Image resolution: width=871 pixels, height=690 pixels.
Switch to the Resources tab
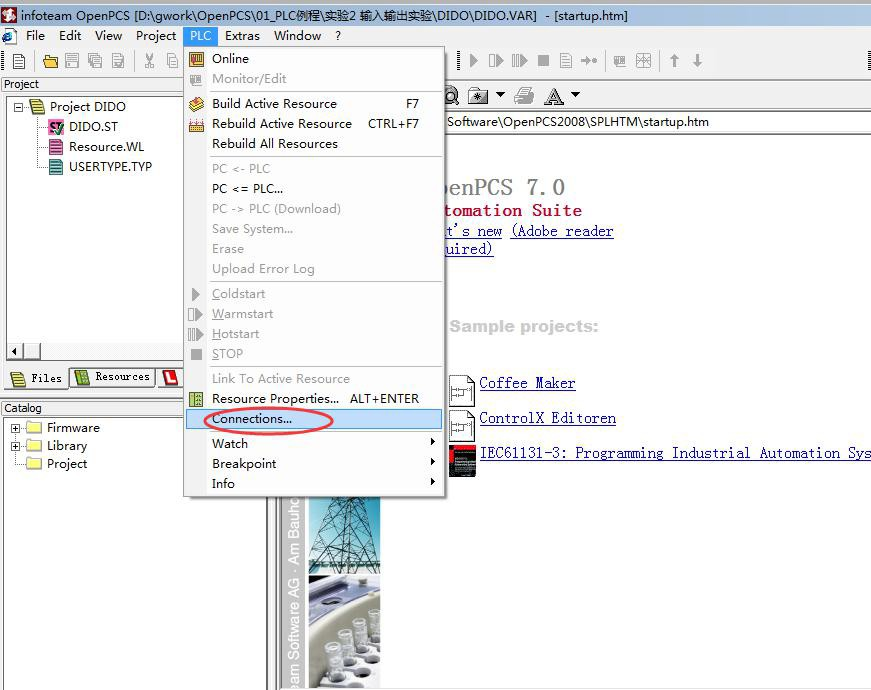pos(111,378)
